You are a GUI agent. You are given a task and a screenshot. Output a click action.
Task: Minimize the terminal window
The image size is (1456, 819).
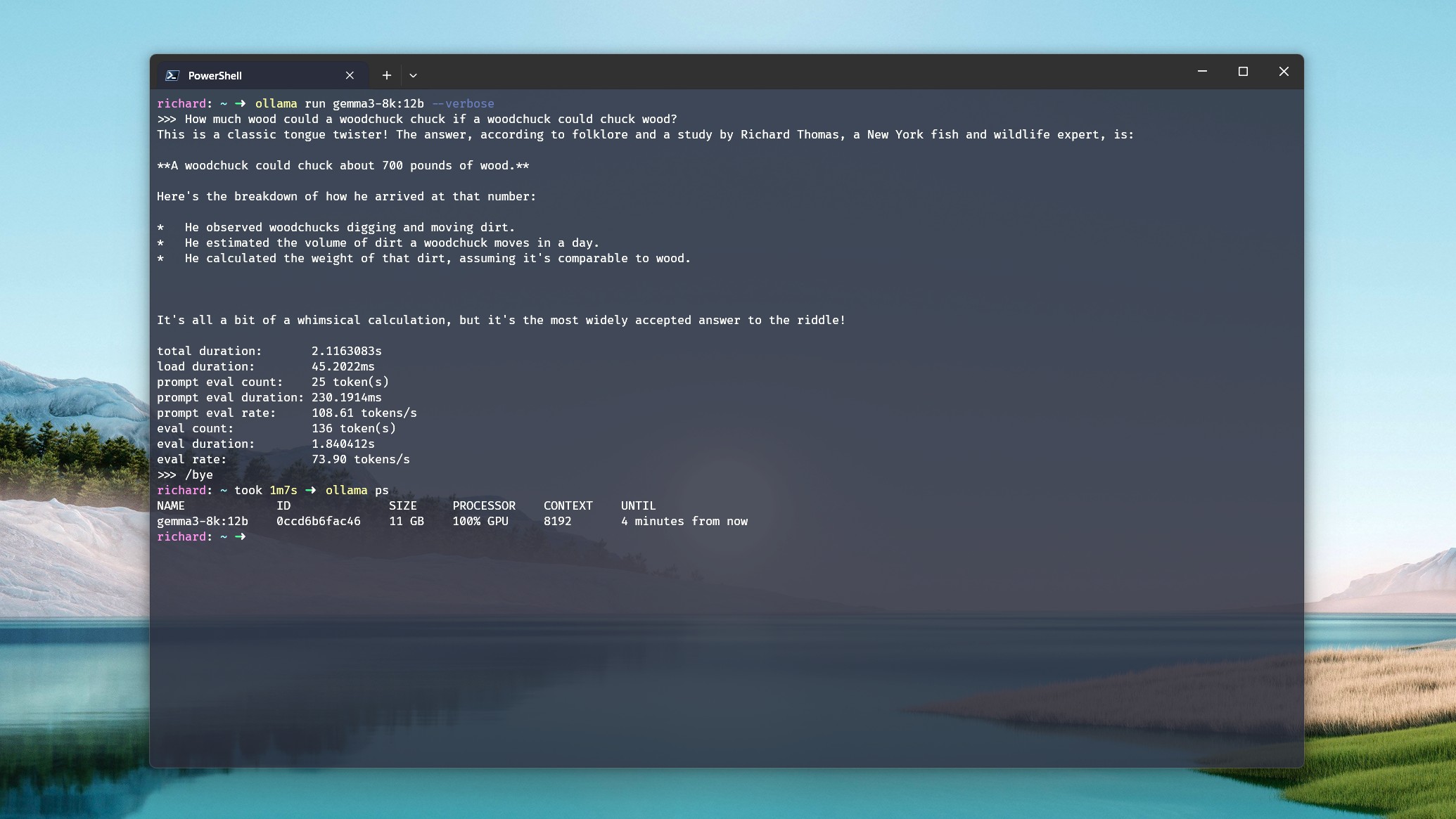[x=1202, y=72]
